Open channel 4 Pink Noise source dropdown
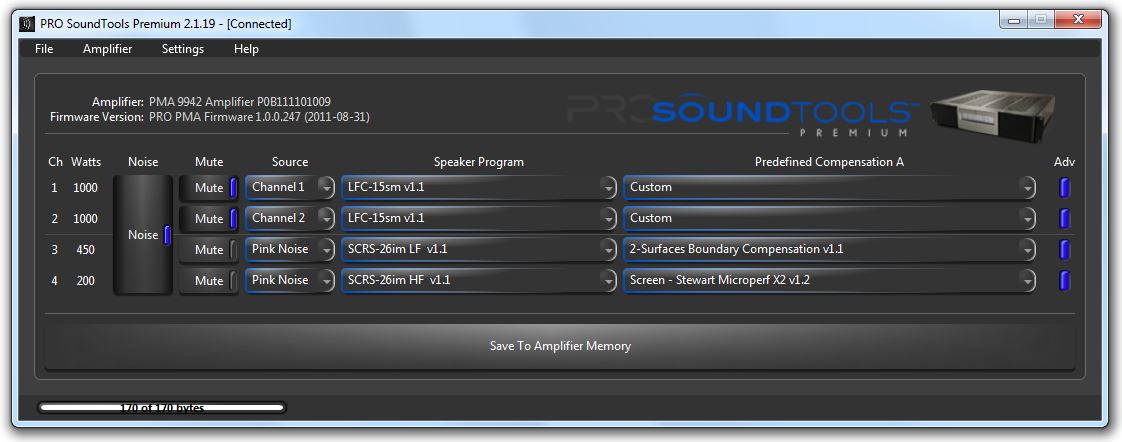1122x442 pixels. (x=290, y=280)
